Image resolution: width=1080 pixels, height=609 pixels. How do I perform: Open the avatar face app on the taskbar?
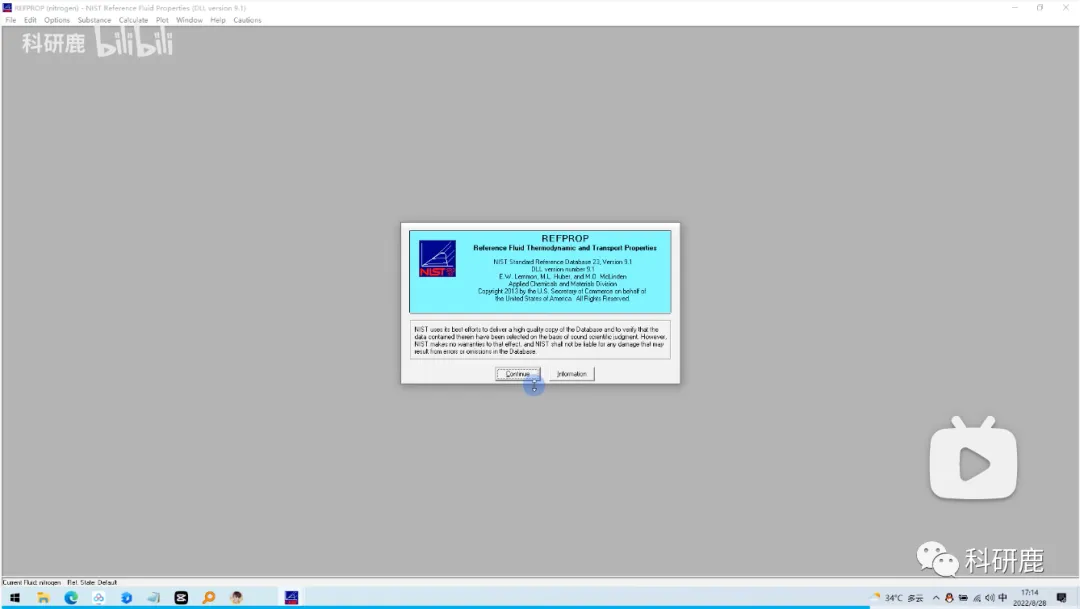pyautogui.click(x=236, y=598)
